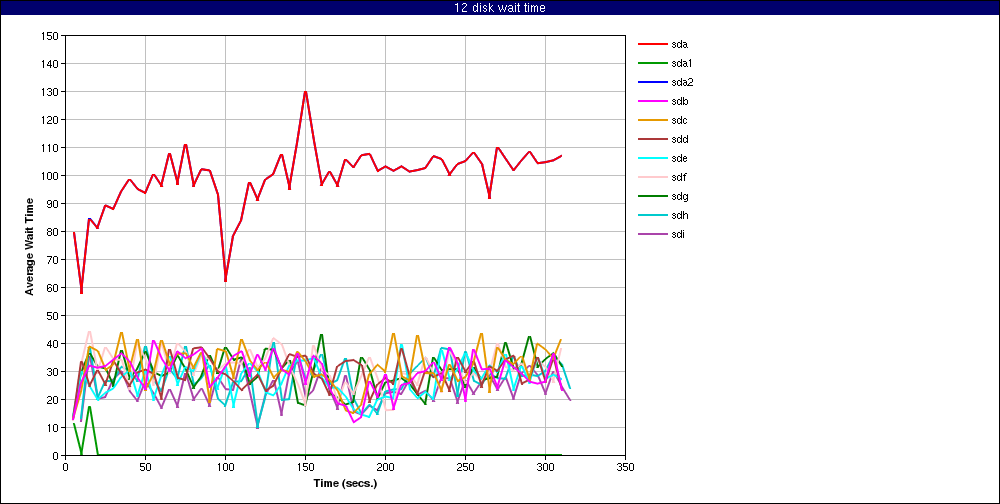Select the sda2 legend label
1000x504 pixels.
[x=682, y=82]
